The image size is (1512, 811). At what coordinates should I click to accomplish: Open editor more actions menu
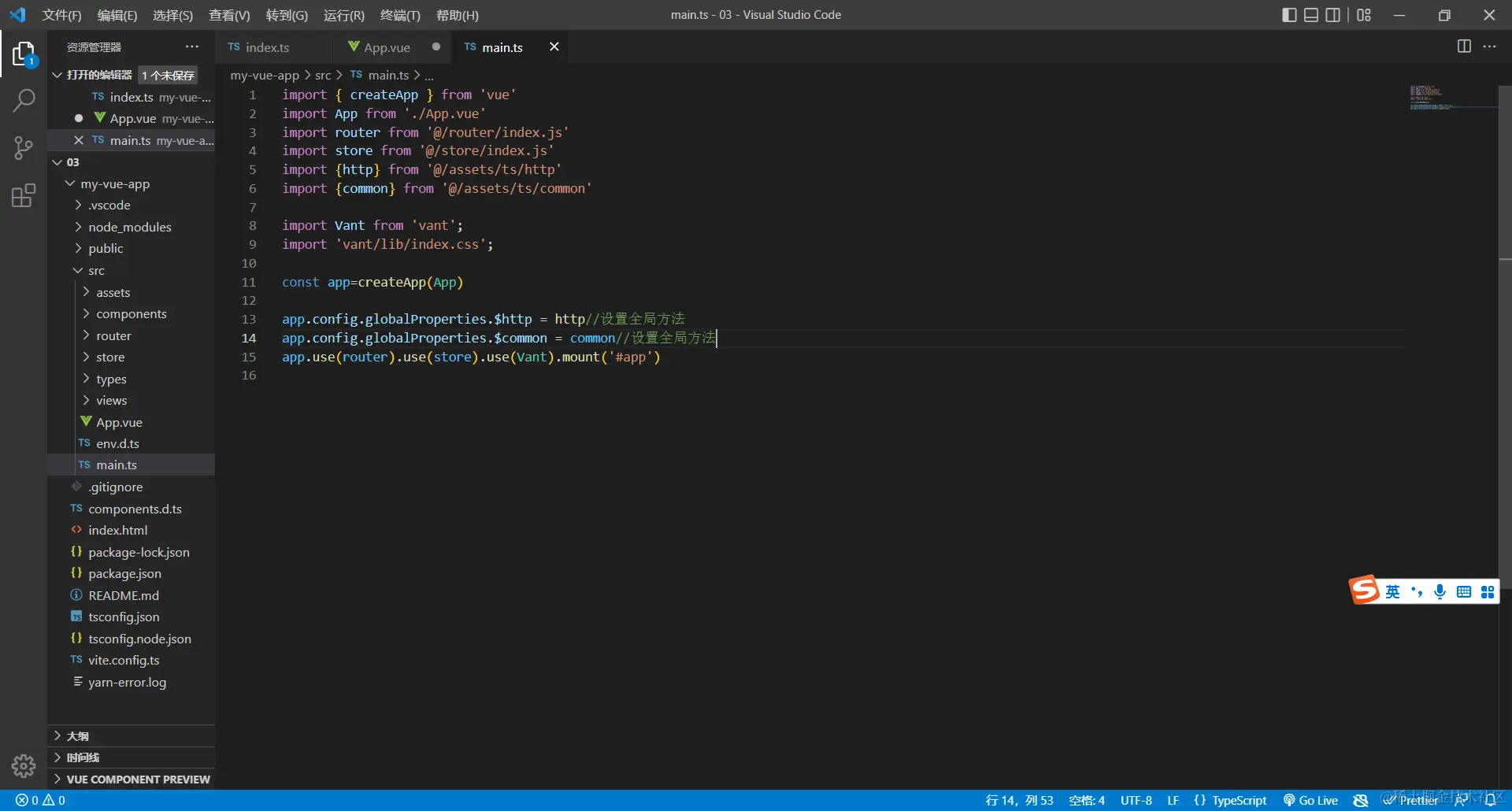1489,46
